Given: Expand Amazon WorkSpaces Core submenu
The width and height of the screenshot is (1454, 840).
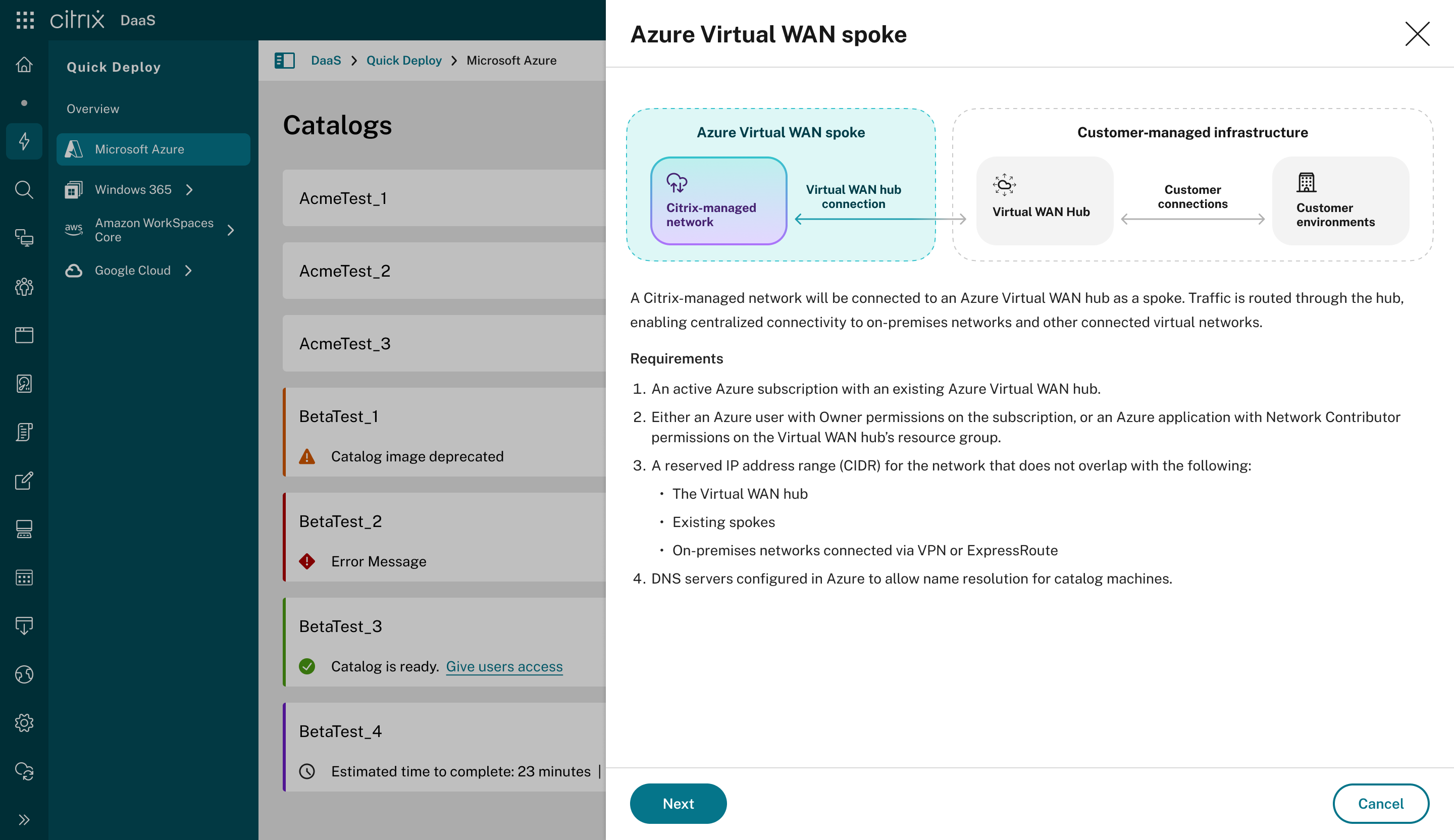Looking at the screenshot, I should click(231, 230).
